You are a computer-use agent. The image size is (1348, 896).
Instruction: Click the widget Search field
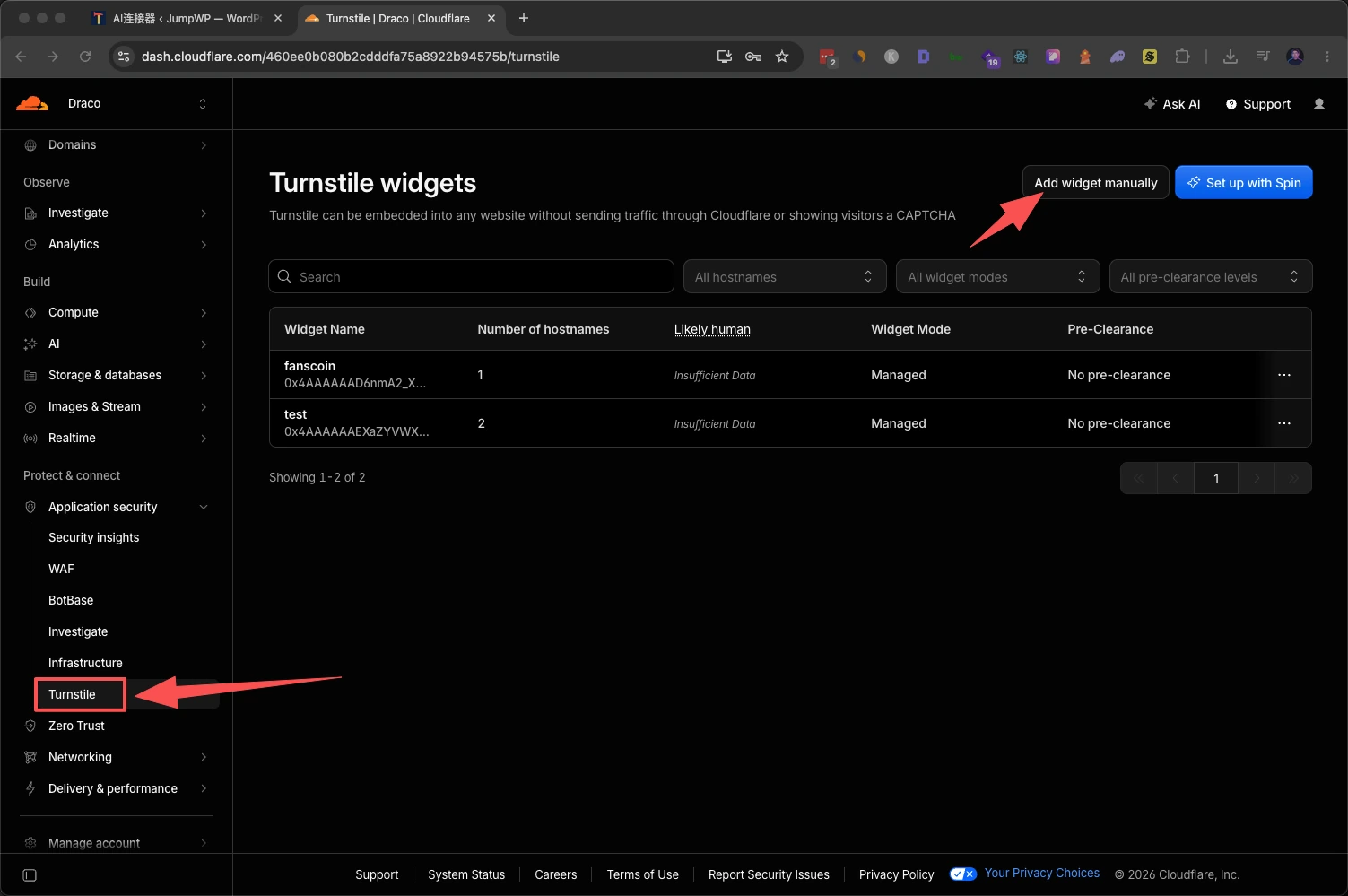471,277
